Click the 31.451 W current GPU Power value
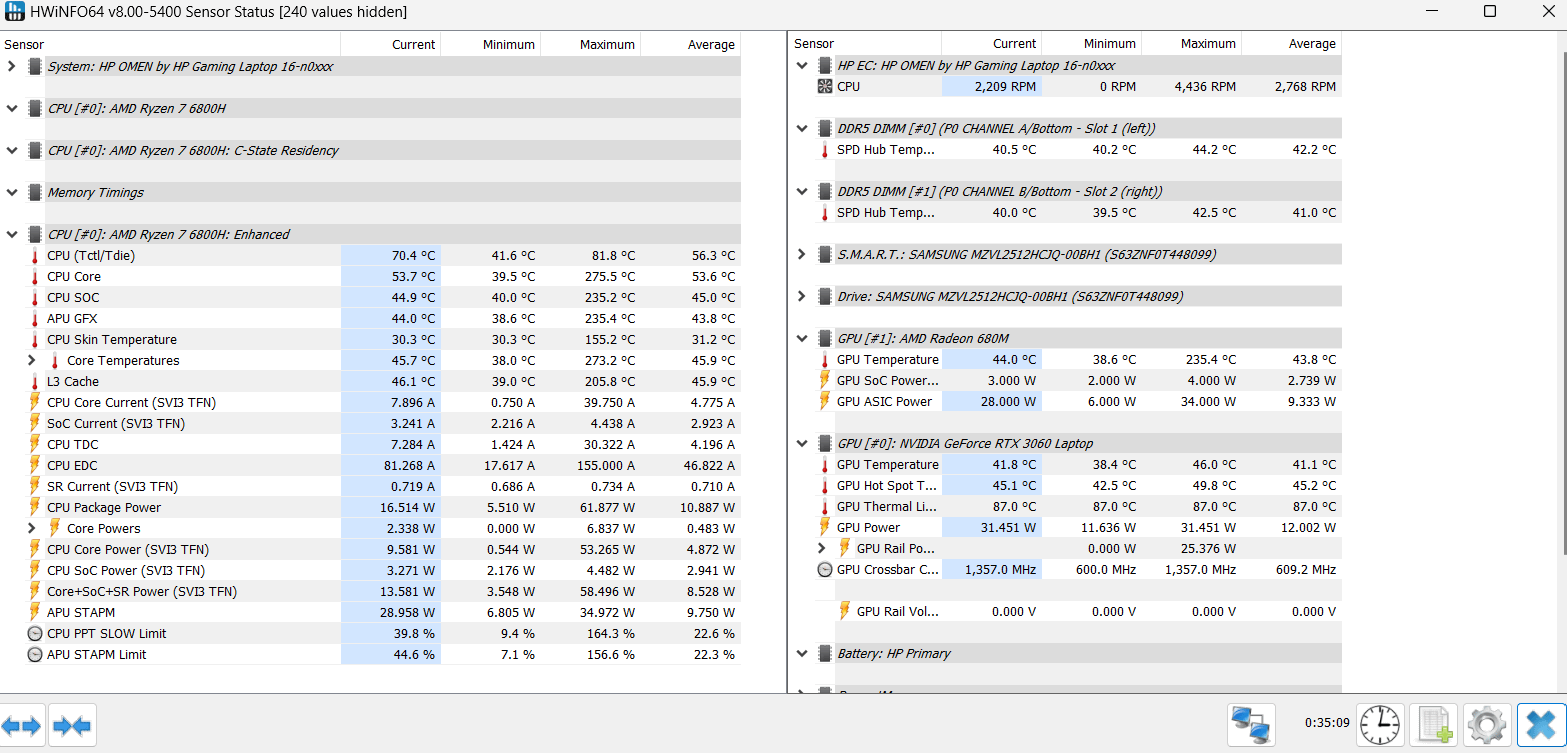 [1003, 528]
